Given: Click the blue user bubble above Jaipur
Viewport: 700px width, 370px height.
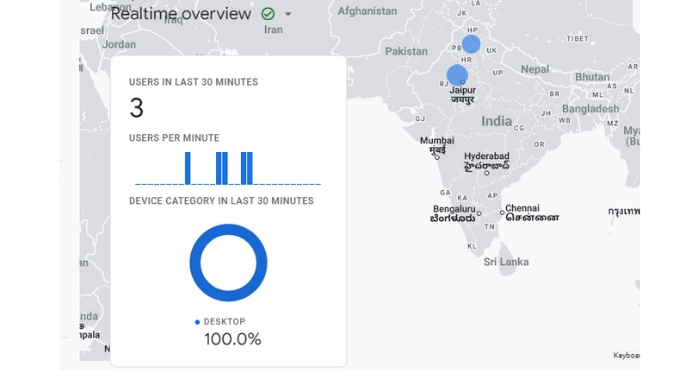Looking at the screenshot, I should pos(457,75).
